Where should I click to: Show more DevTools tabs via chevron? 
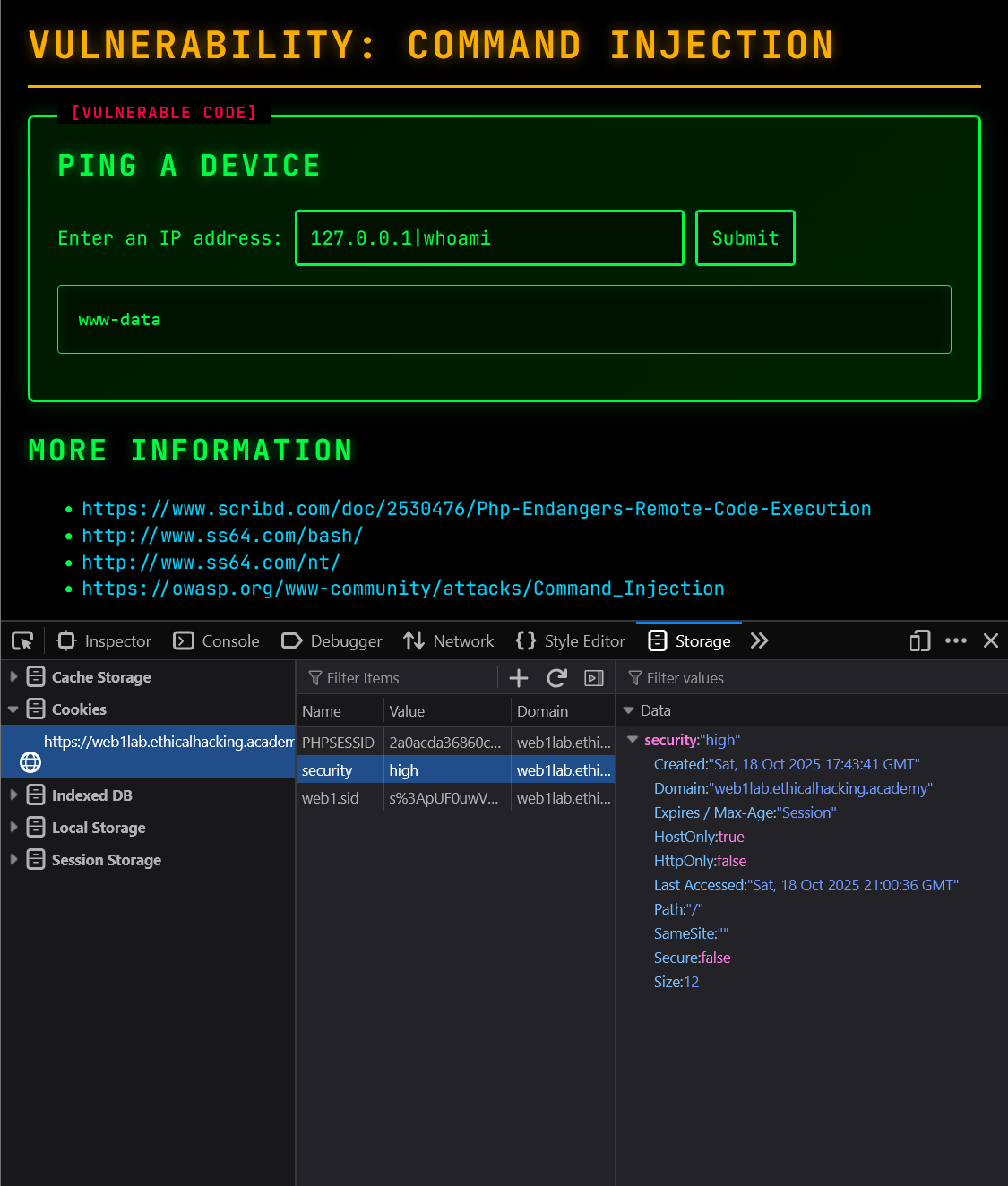pos(759,640)
